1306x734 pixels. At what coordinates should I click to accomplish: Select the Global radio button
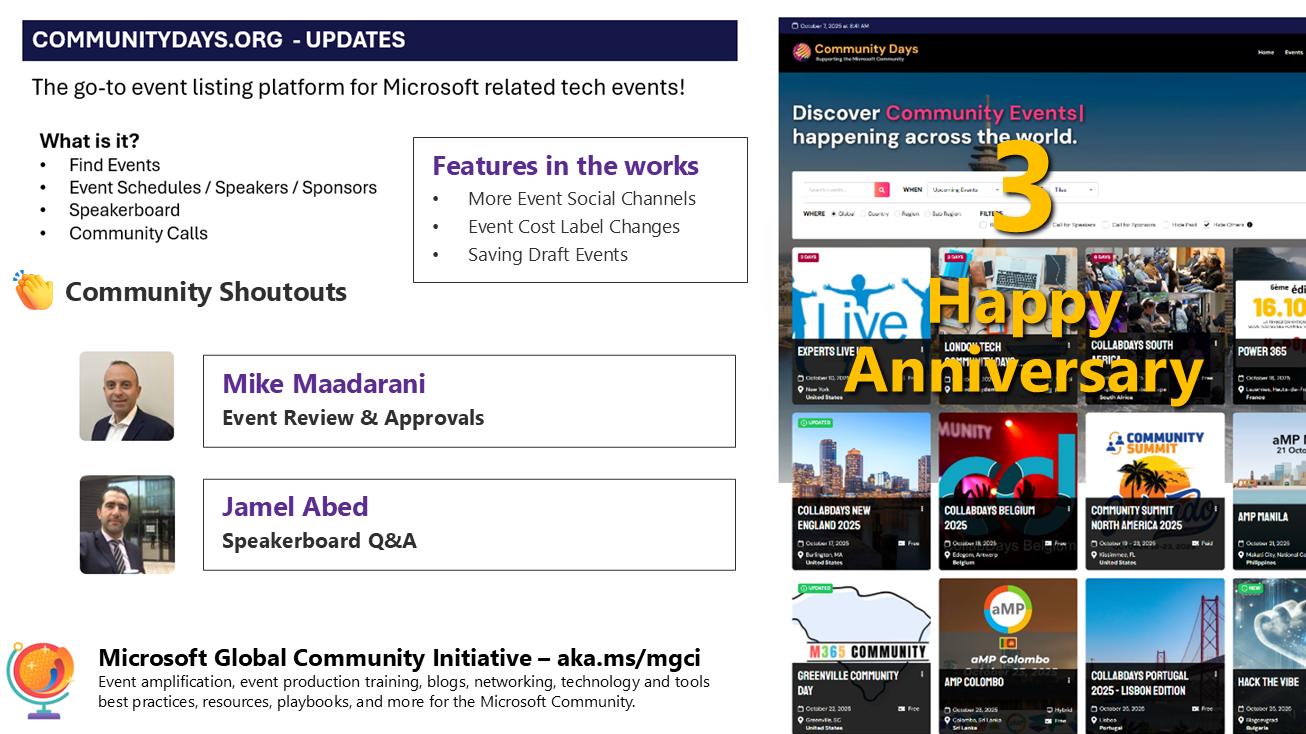(832, 213)
